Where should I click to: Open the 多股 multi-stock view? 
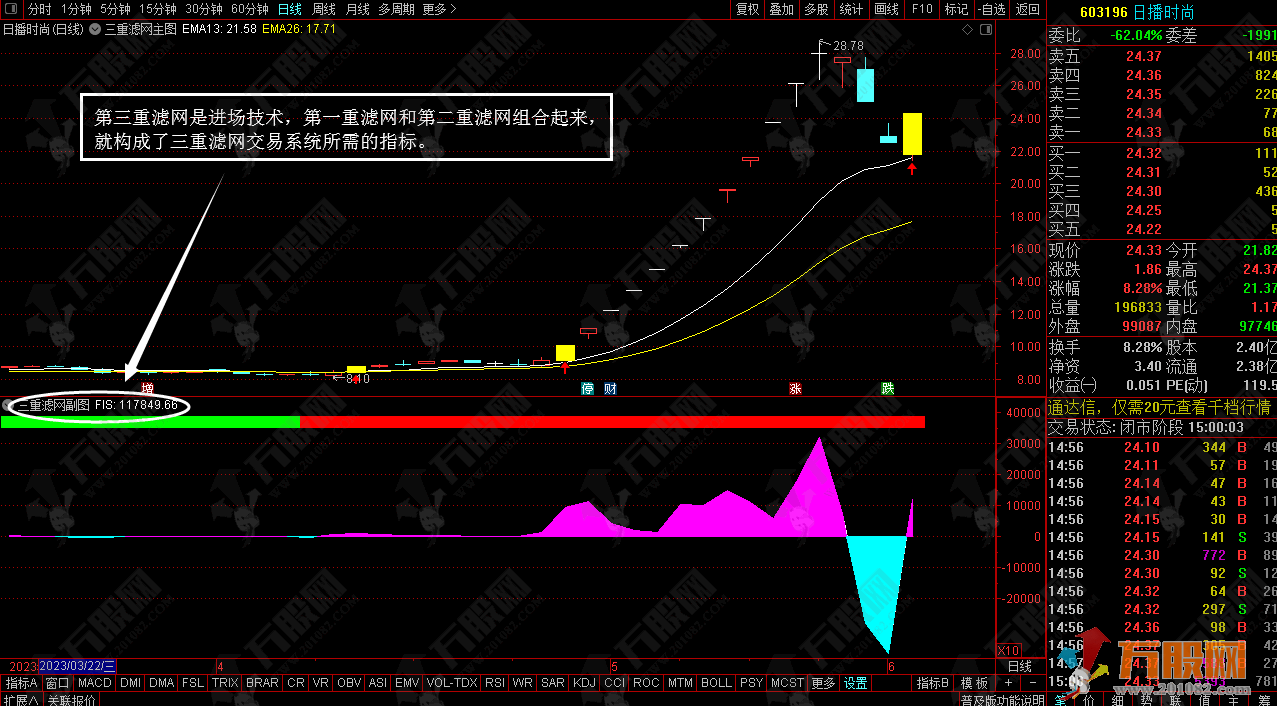(816, 9)
